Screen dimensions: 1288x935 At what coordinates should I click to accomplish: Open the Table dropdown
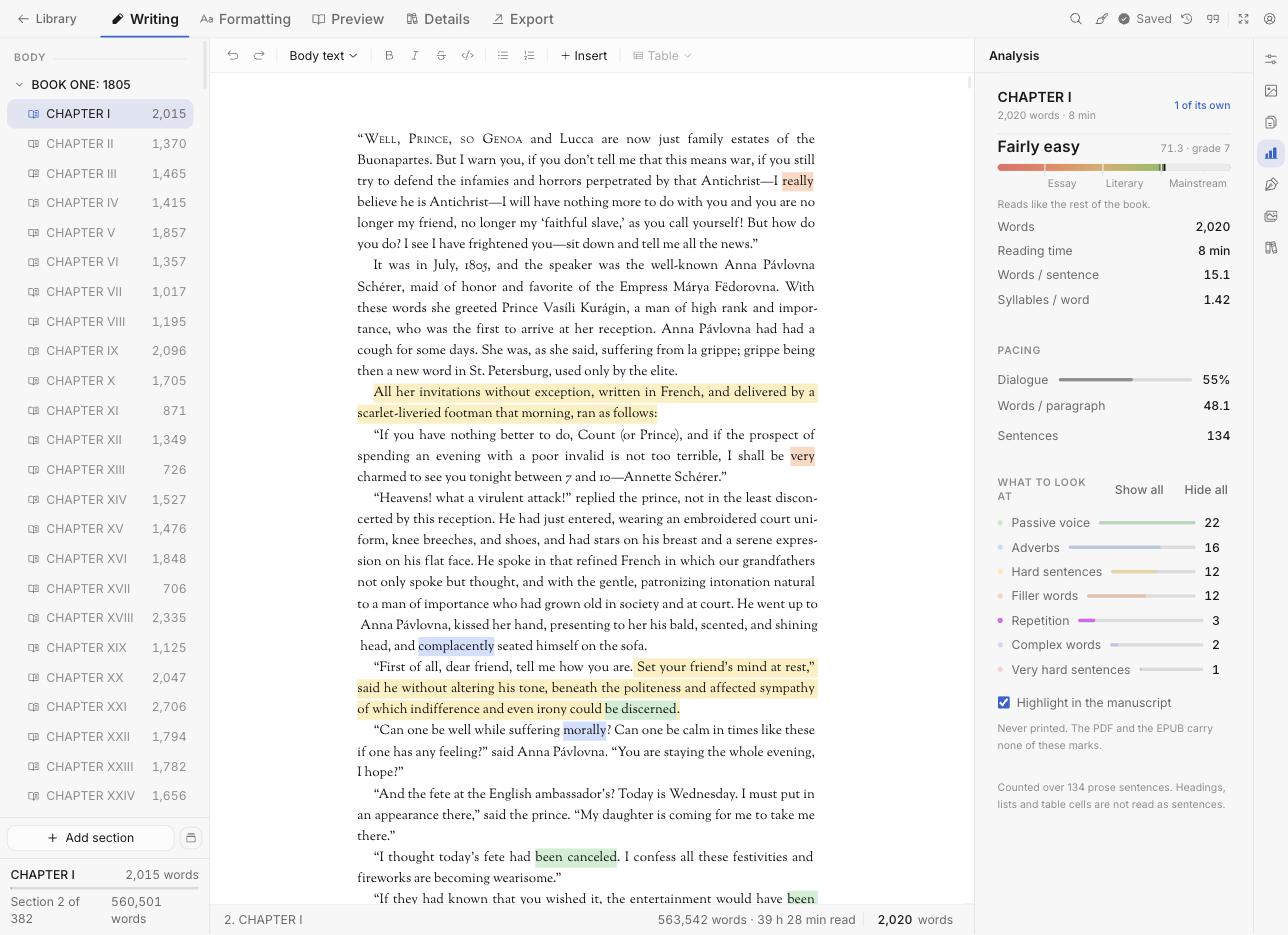pos(663,56)
